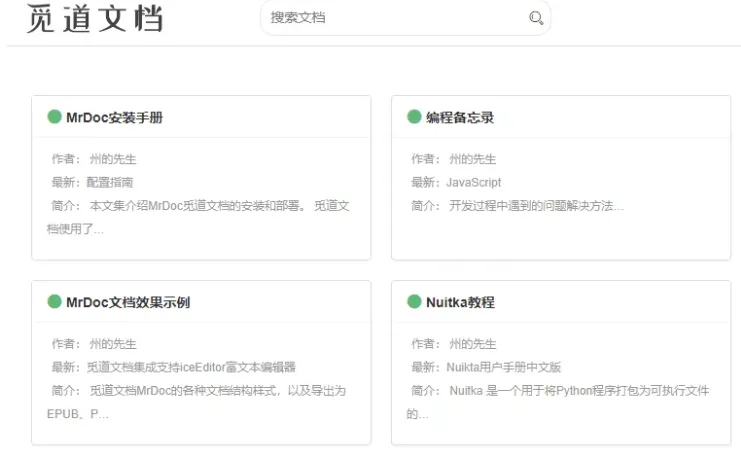
Task: Open the 编程备忘录 document title
Action: tap(460, 117)
